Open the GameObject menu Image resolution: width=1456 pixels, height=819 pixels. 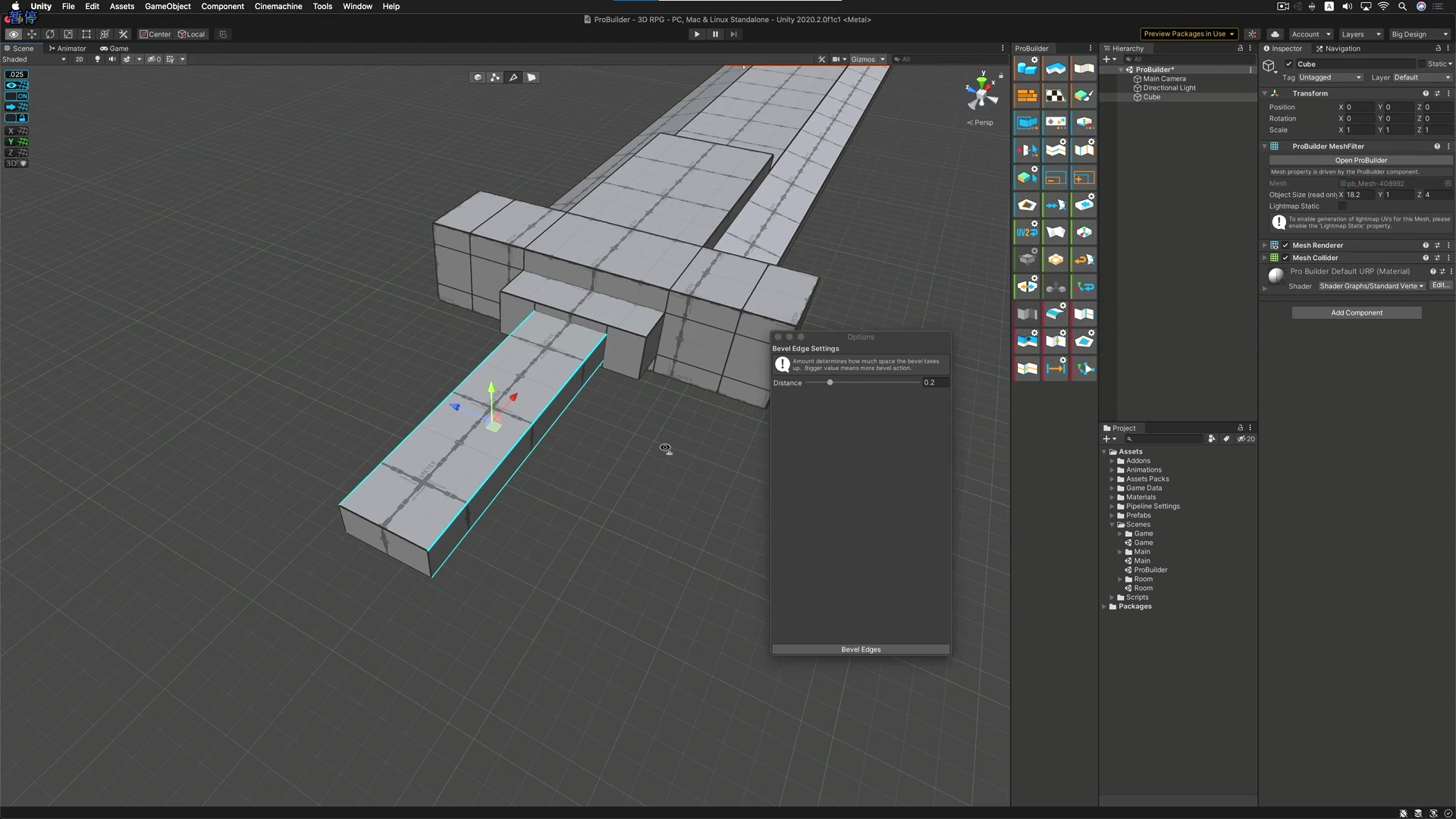167,6
